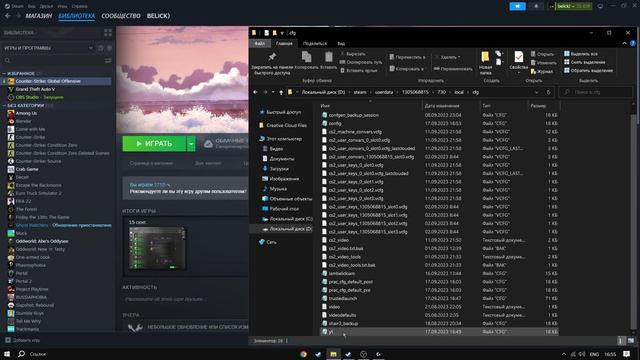Image resolution: width=640 pixels, height=360 pixels.
Task: Click the 730 breadcrumb in address bar
Action: 442,92
